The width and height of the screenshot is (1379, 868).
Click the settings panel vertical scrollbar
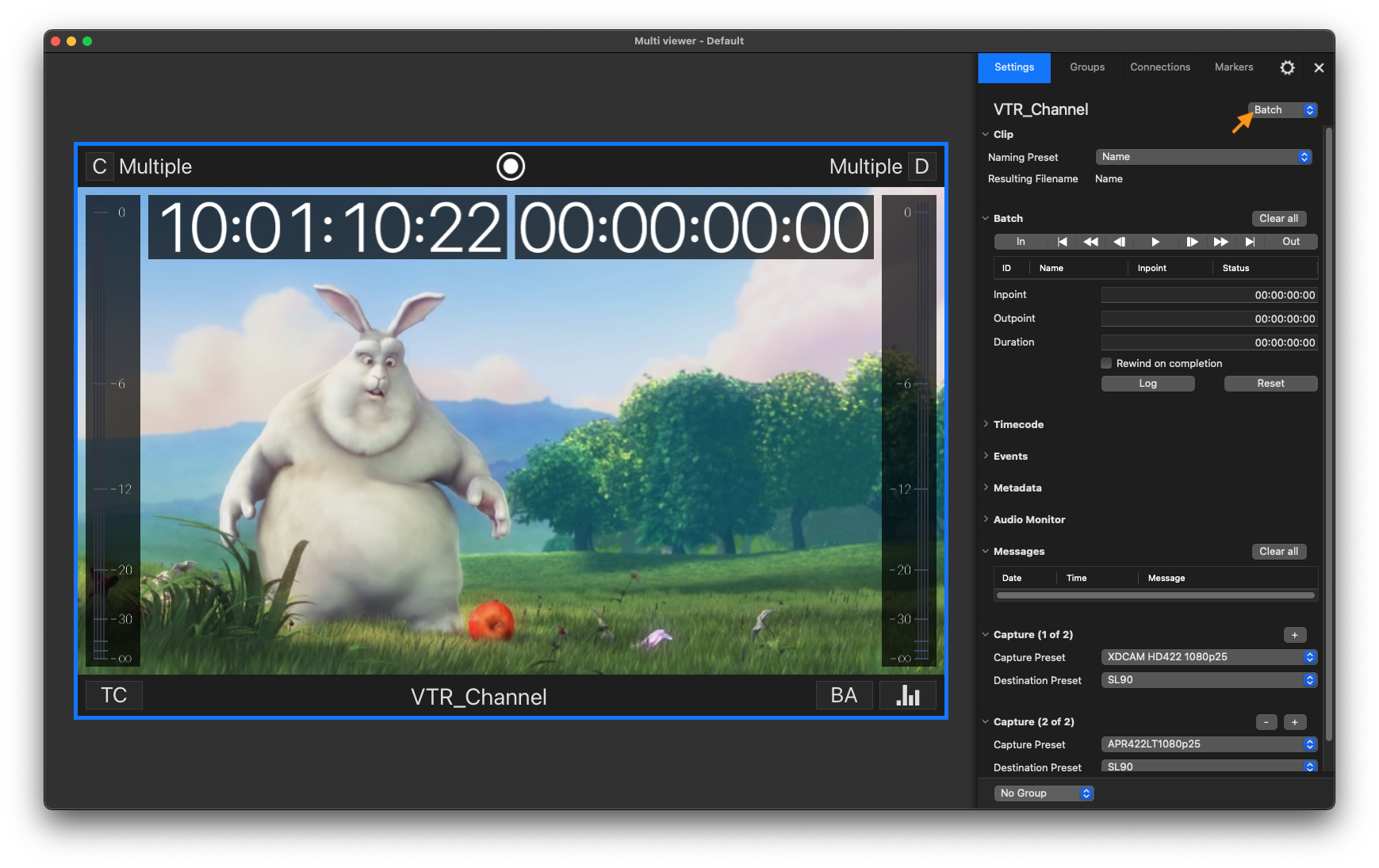tap(1329, 434)
